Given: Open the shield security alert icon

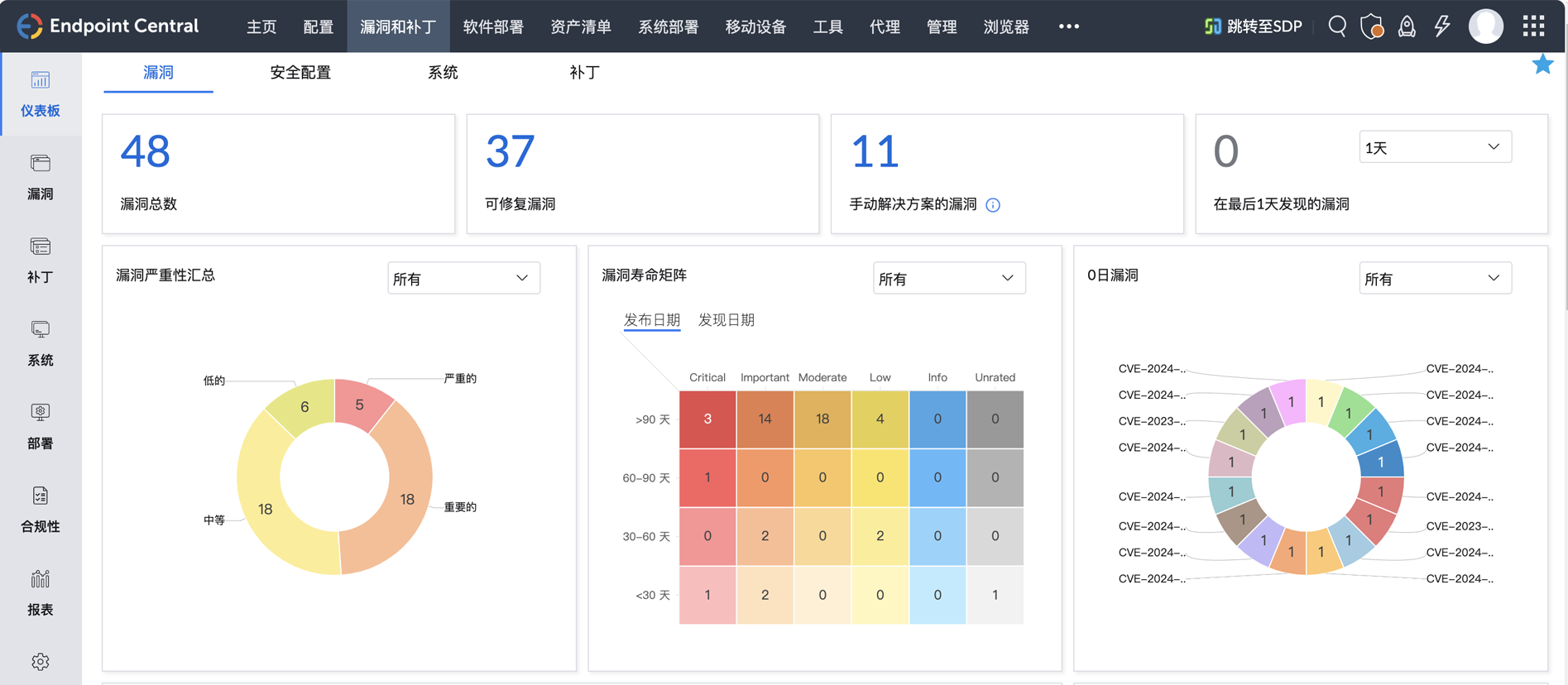Looking at the screenshot, I should pyautogui.click(x=1372, y=26).
